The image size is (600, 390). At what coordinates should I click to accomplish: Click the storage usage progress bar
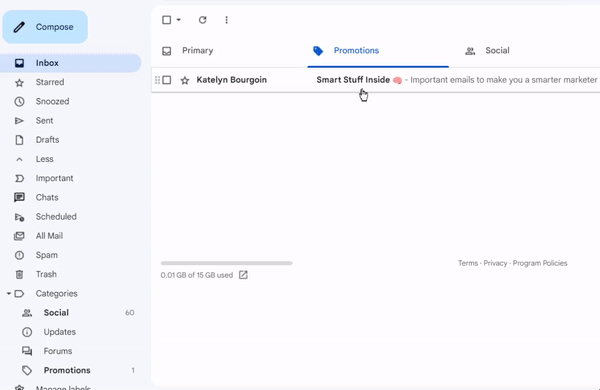227,263
